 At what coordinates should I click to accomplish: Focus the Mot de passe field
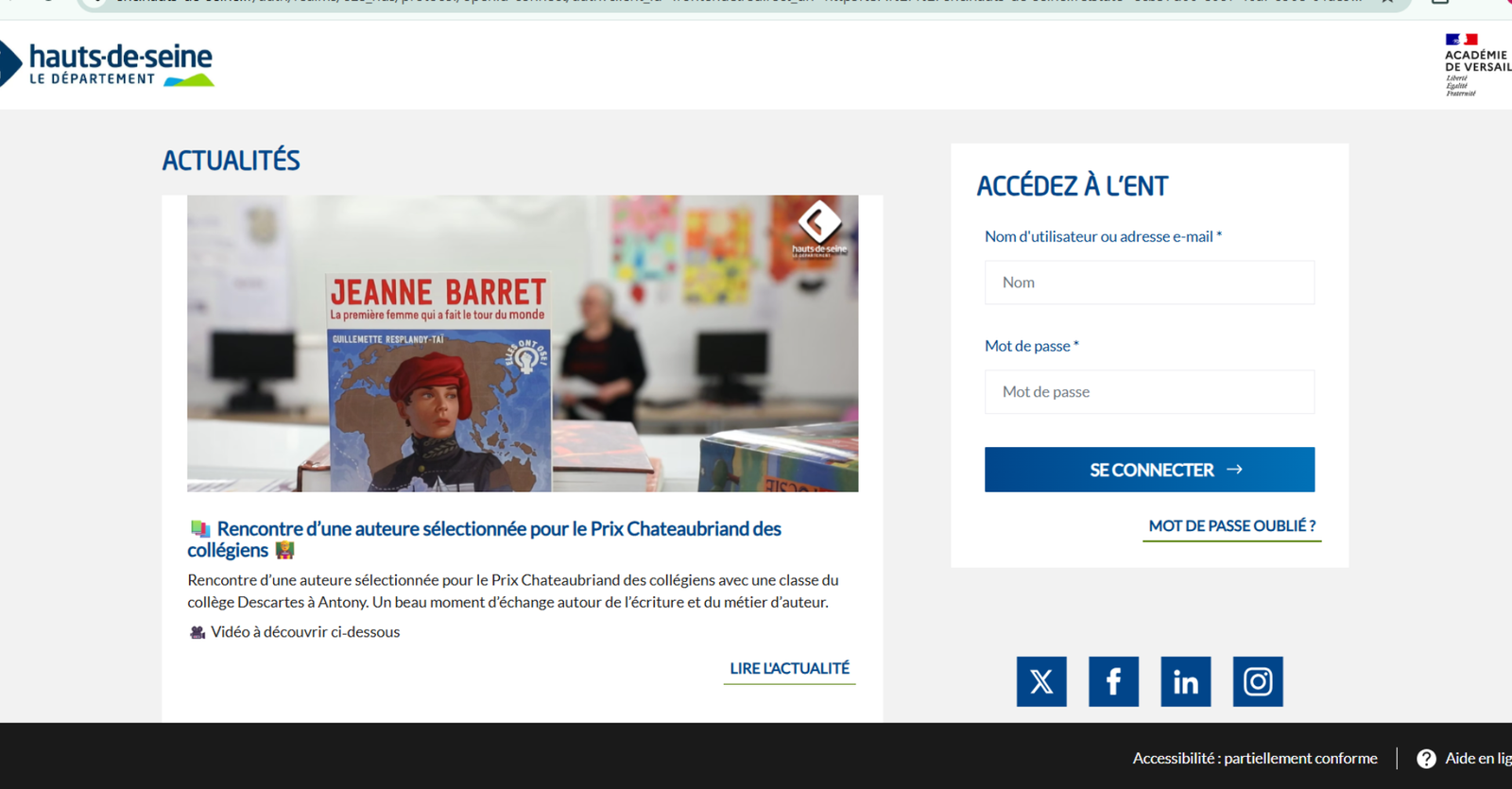click(x=1149, y=392)
